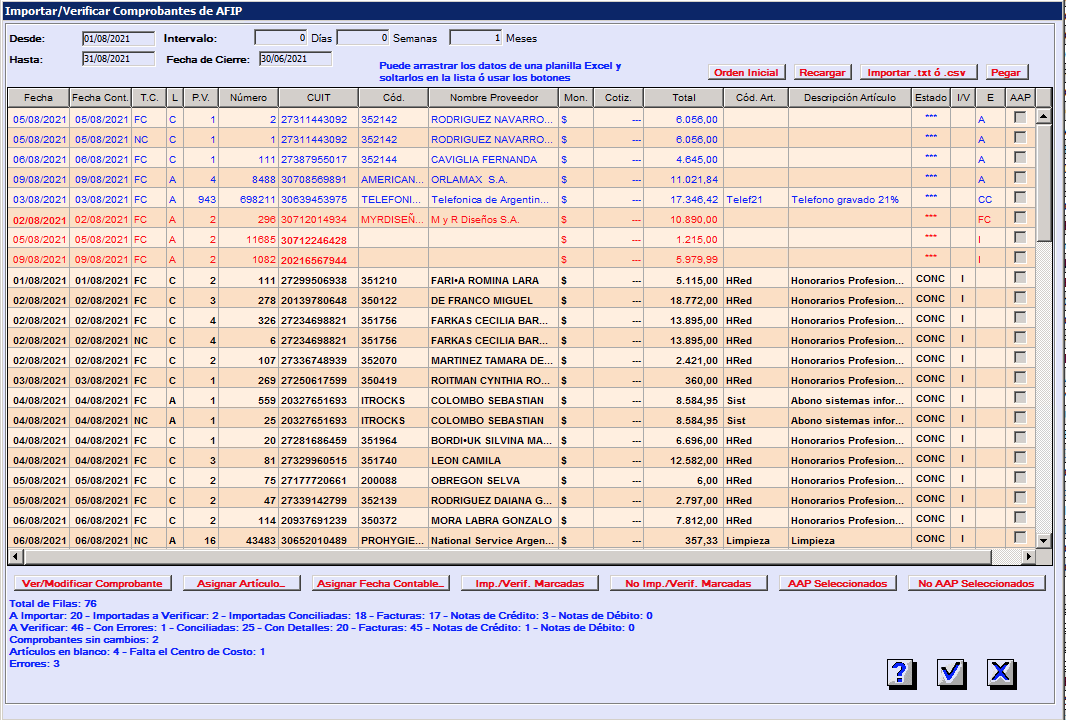Screen dimensions: 1066x720
Task: Tick AAP checkbox for CAVIGLIA FERNANDA row
Action: click(1020, 157)
